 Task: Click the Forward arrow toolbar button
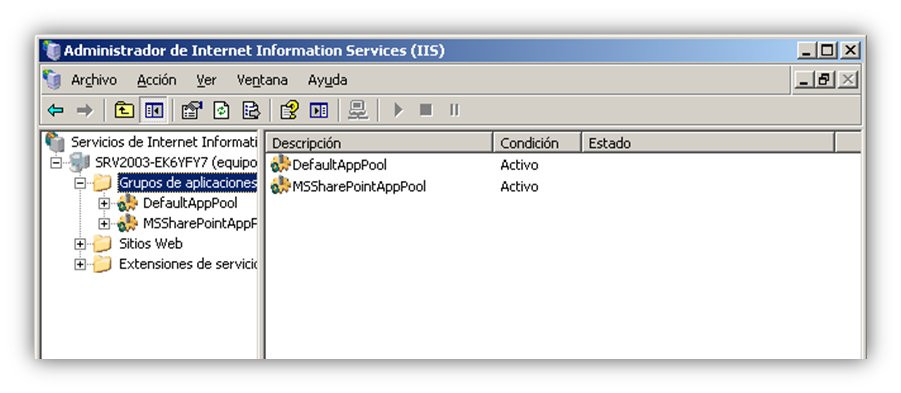pos(84,110)
